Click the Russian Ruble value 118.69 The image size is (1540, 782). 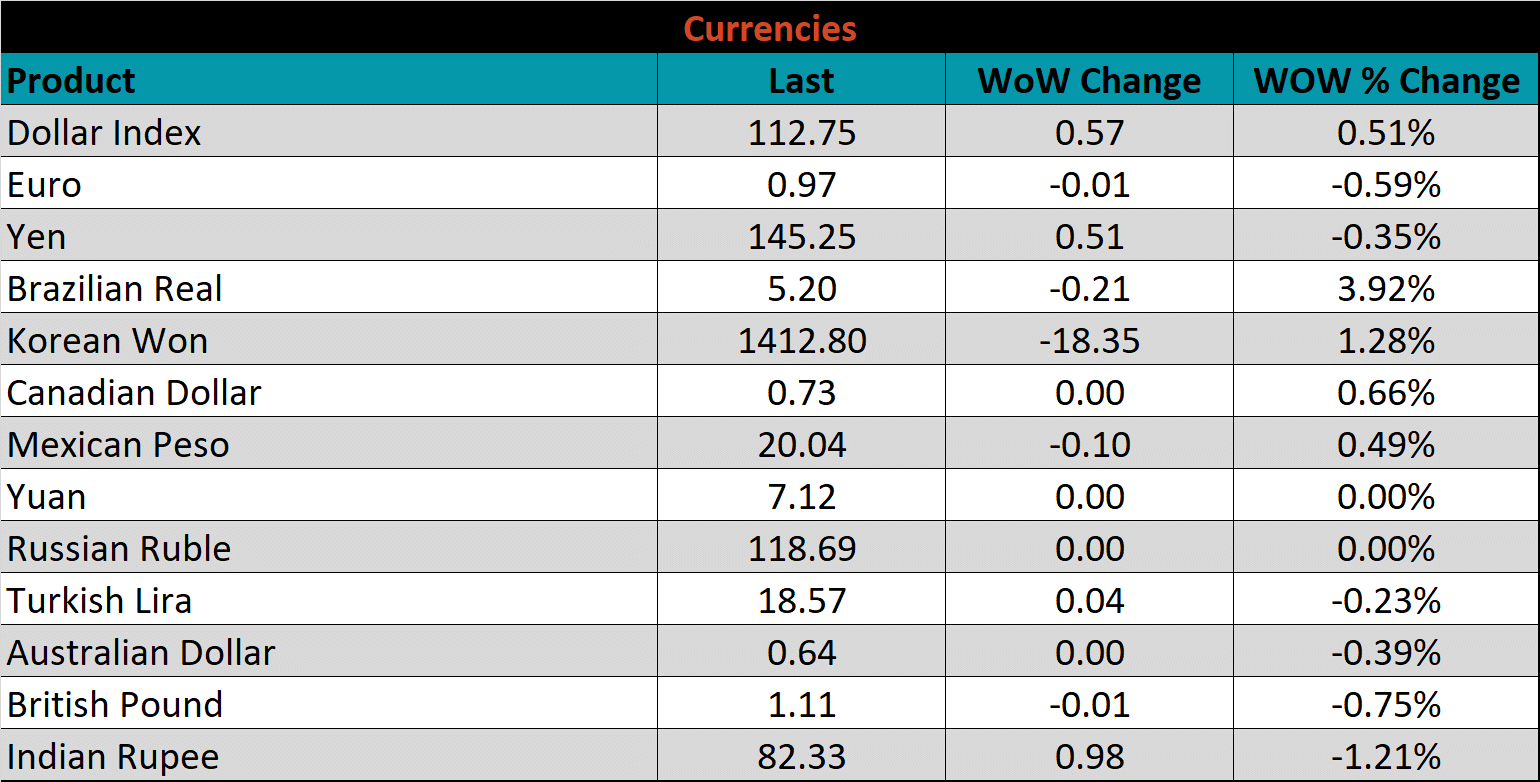801,548
